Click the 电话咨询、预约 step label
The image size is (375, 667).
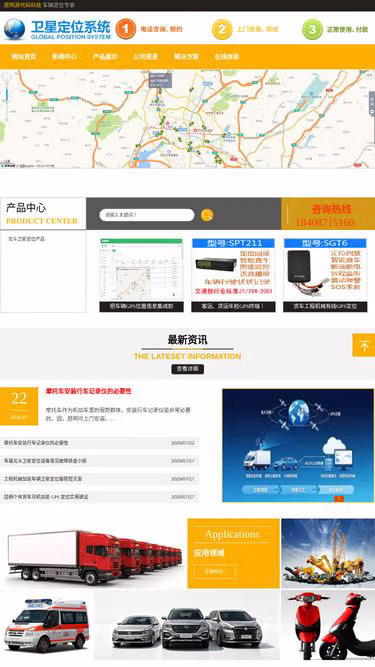pyautogui.click(x=161, y=29)
